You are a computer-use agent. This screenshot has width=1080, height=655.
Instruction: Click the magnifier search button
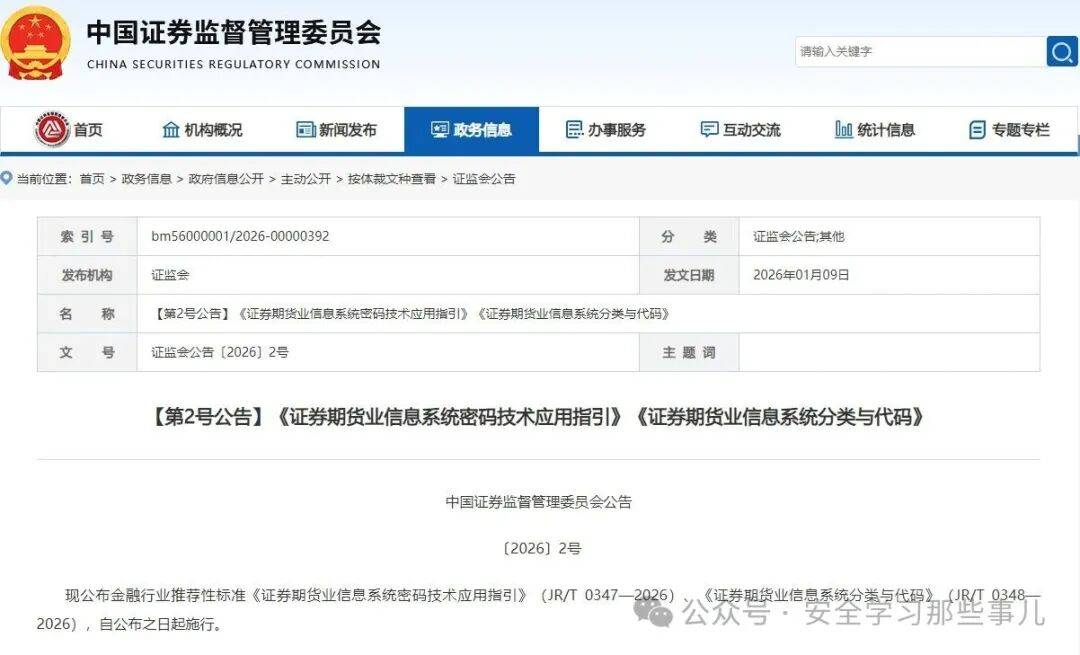1061,51
